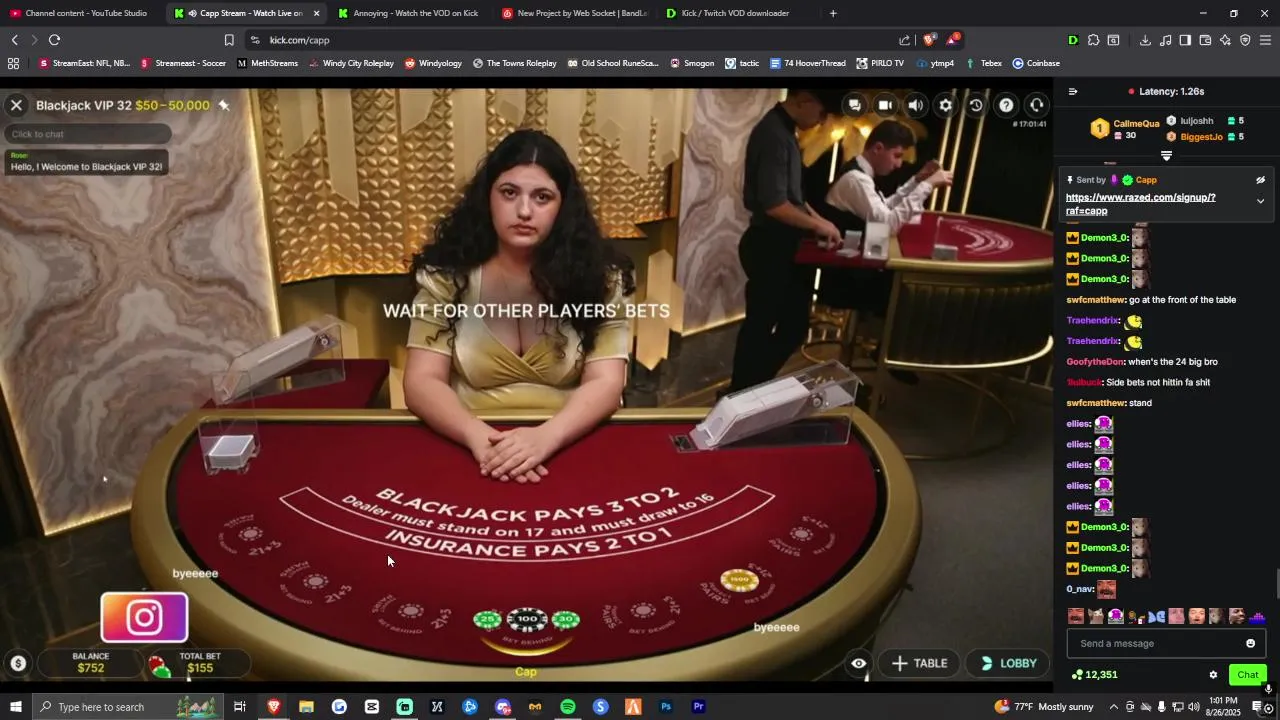
Task: Open game help question mark icon
Action: coord(1006,105)
